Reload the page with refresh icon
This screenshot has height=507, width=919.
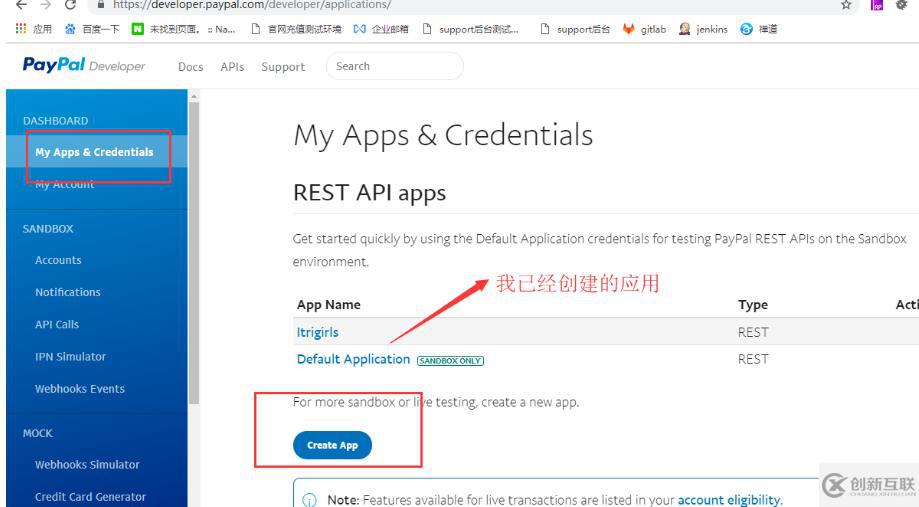(x=70, y=5)
